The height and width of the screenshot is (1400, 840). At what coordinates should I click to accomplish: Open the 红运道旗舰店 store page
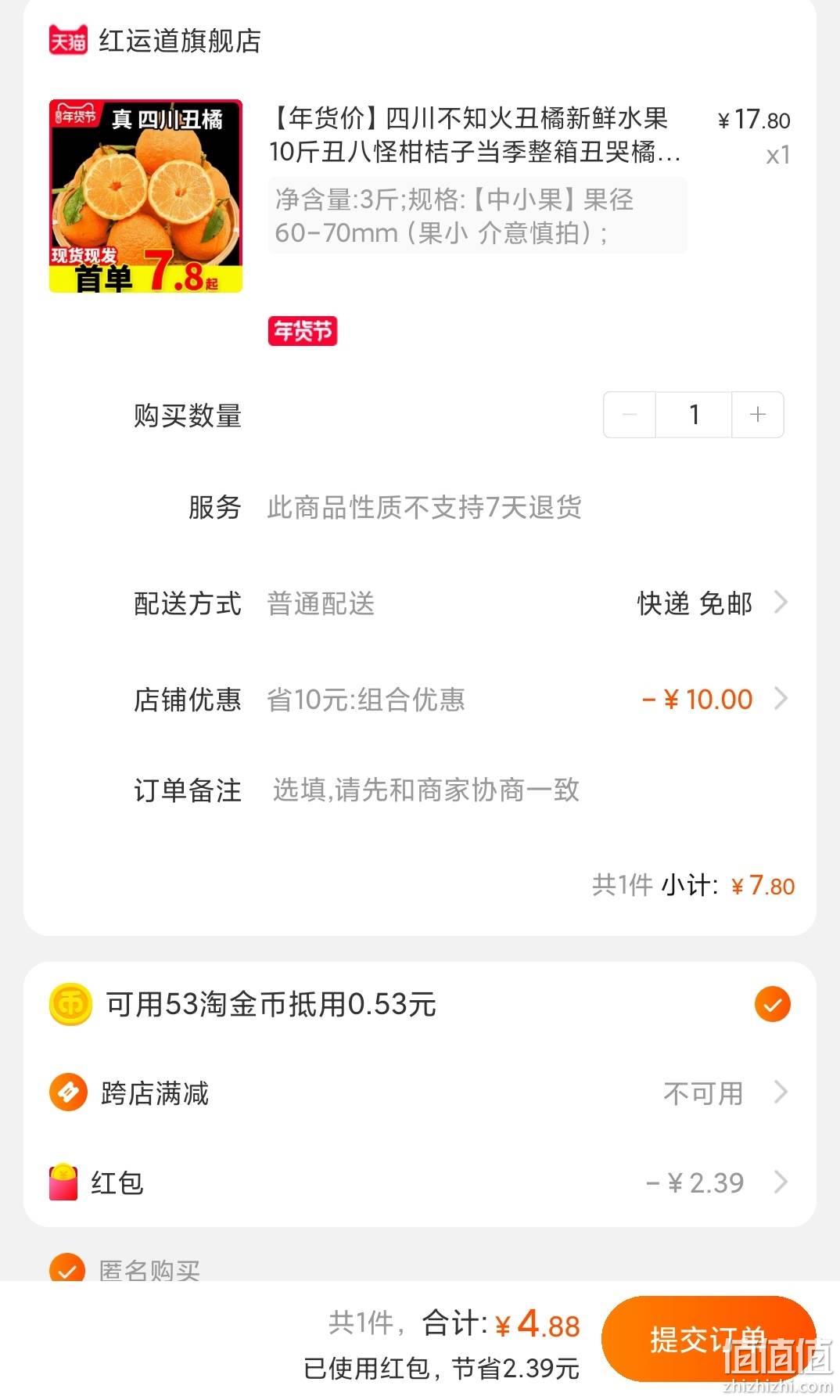click(x=180, y=40)
